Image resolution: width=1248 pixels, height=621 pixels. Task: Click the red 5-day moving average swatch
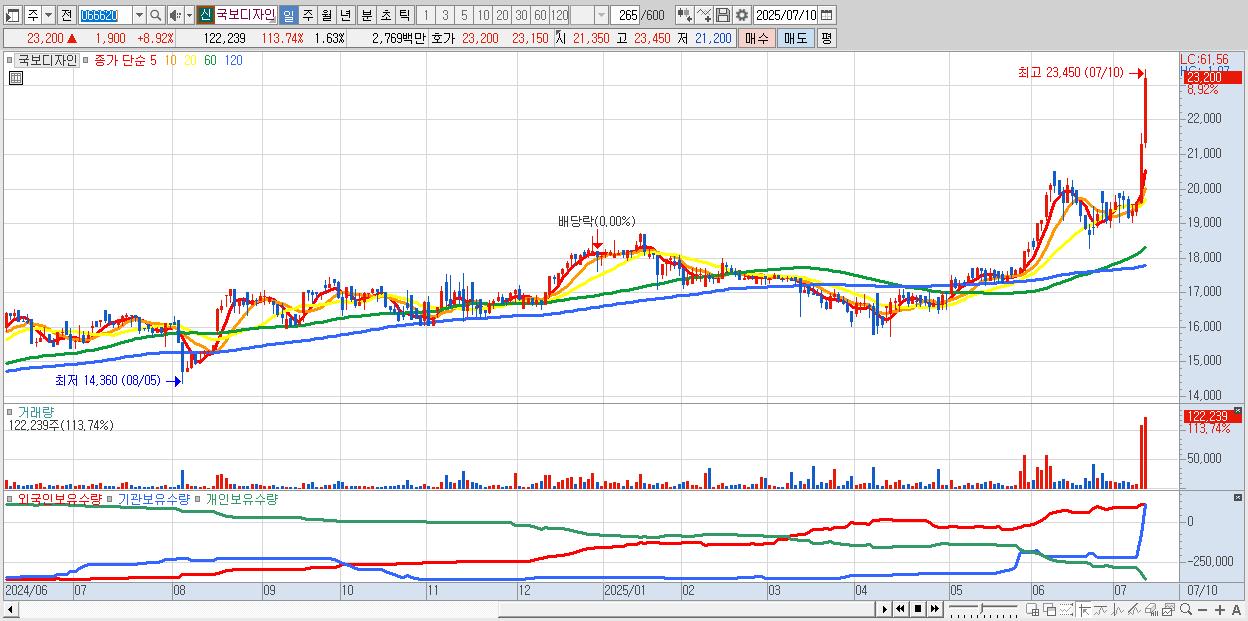pos(153,60)
